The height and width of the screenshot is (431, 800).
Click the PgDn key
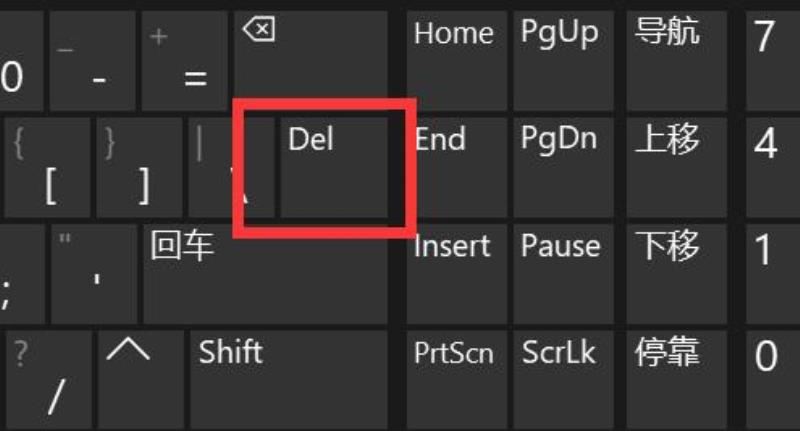pyautogui.click(x=563, y=167)
